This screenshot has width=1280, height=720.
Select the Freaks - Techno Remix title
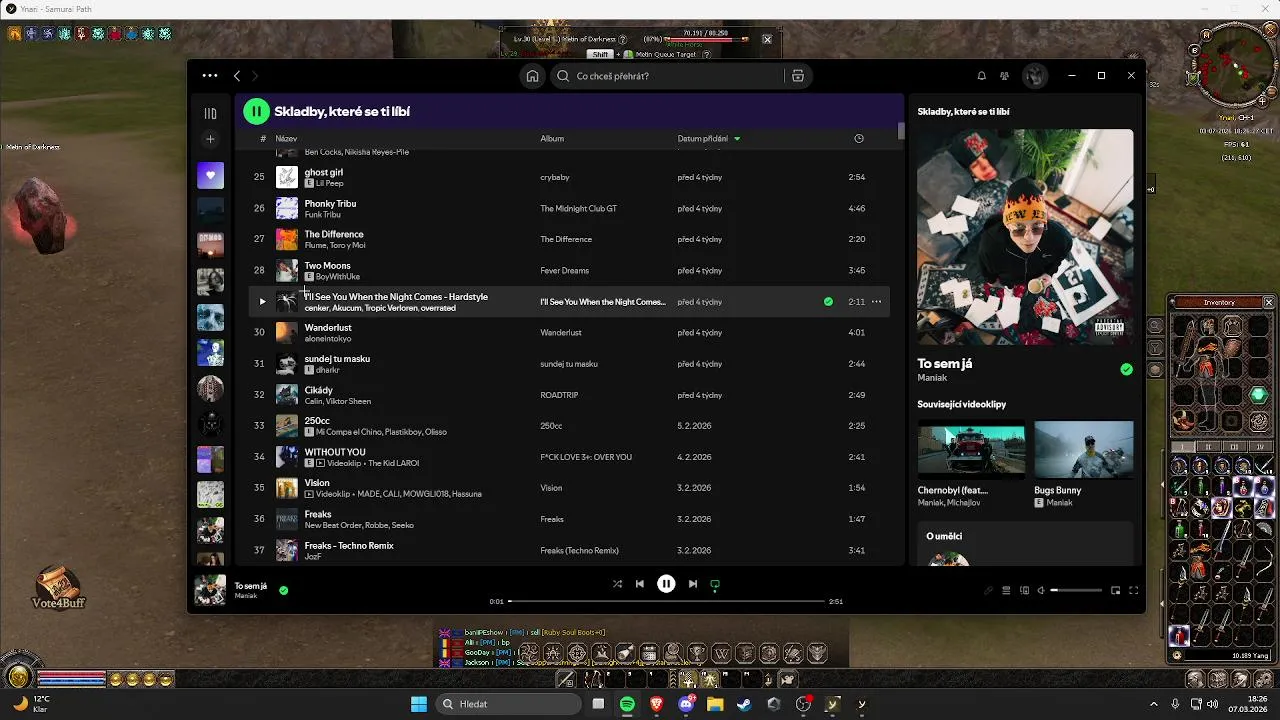coord(349,545)
